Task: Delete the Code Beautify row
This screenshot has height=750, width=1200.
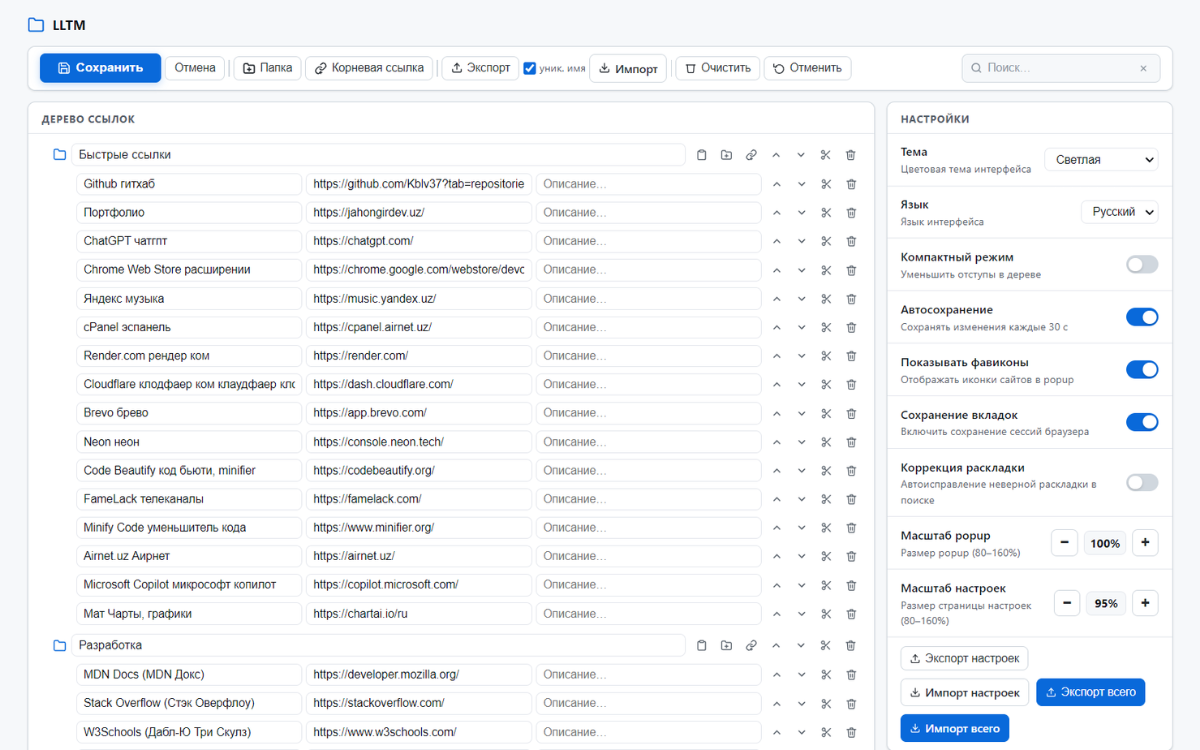Action: (851, 471)
